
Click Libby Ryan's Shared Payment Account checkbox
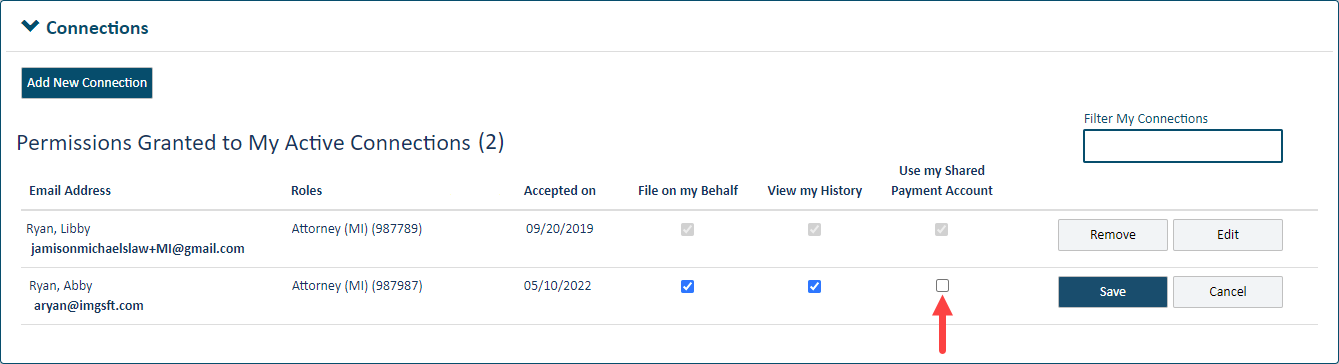click(x=942, y=229)
